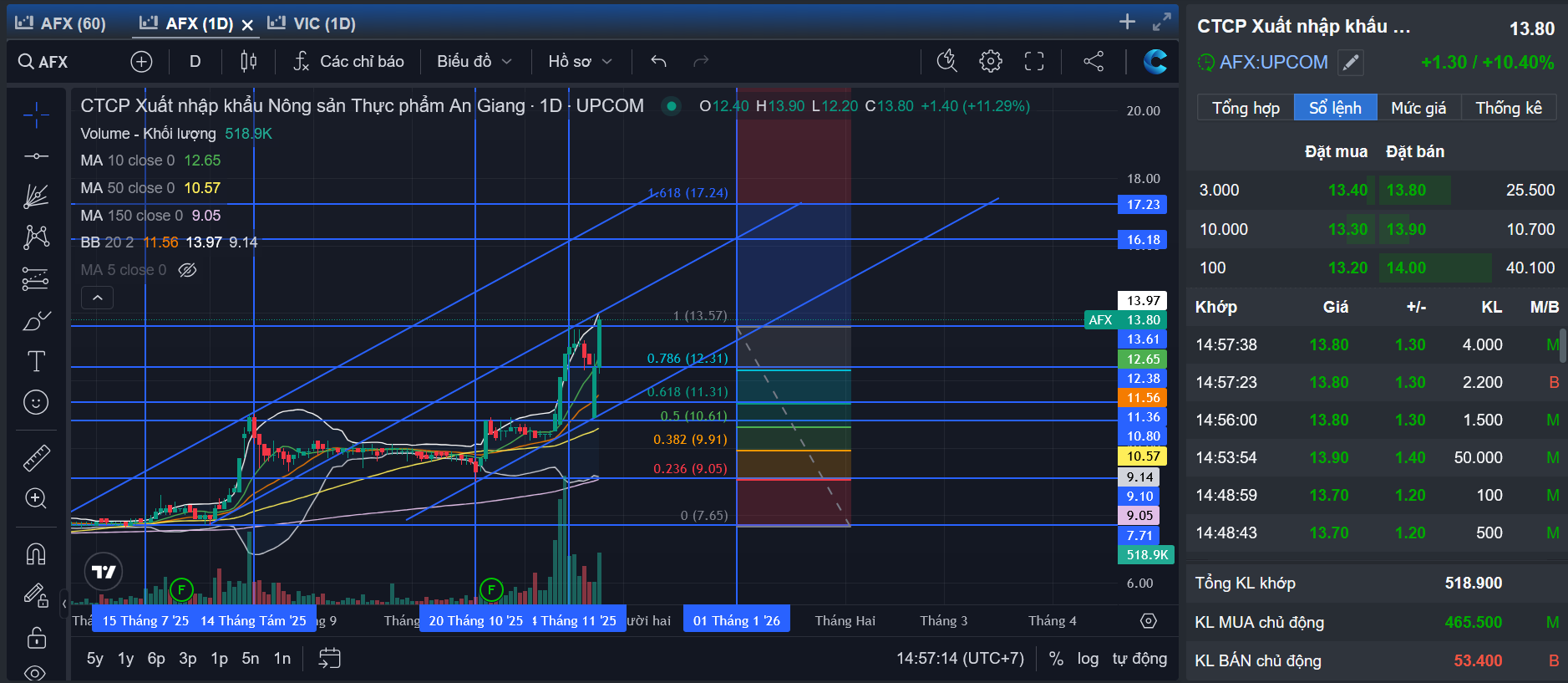Viewport: 1568px width, 683px height.
Task: Select the trend line drawing tool
Action: click(x=35, y=156)
